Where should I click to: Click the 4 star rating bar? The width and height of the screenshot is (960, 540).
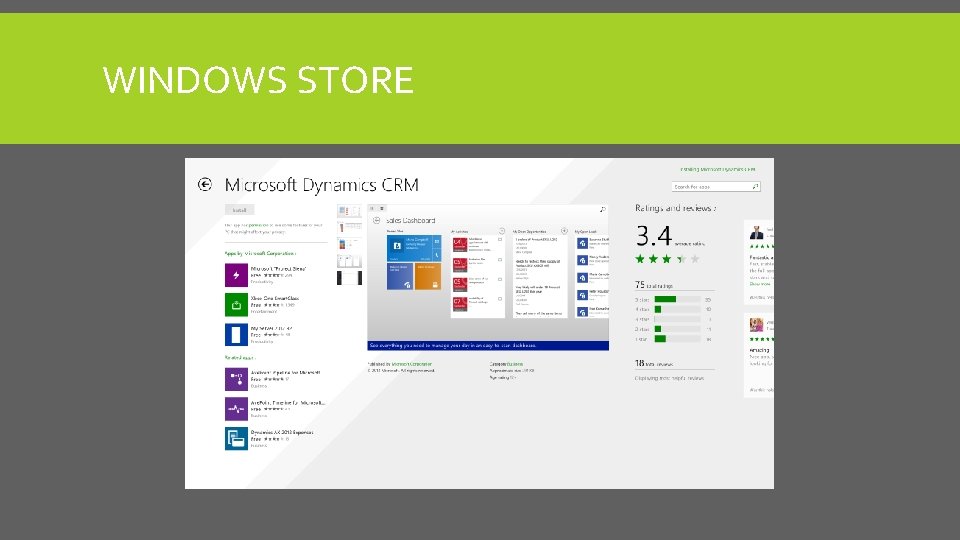677,309
